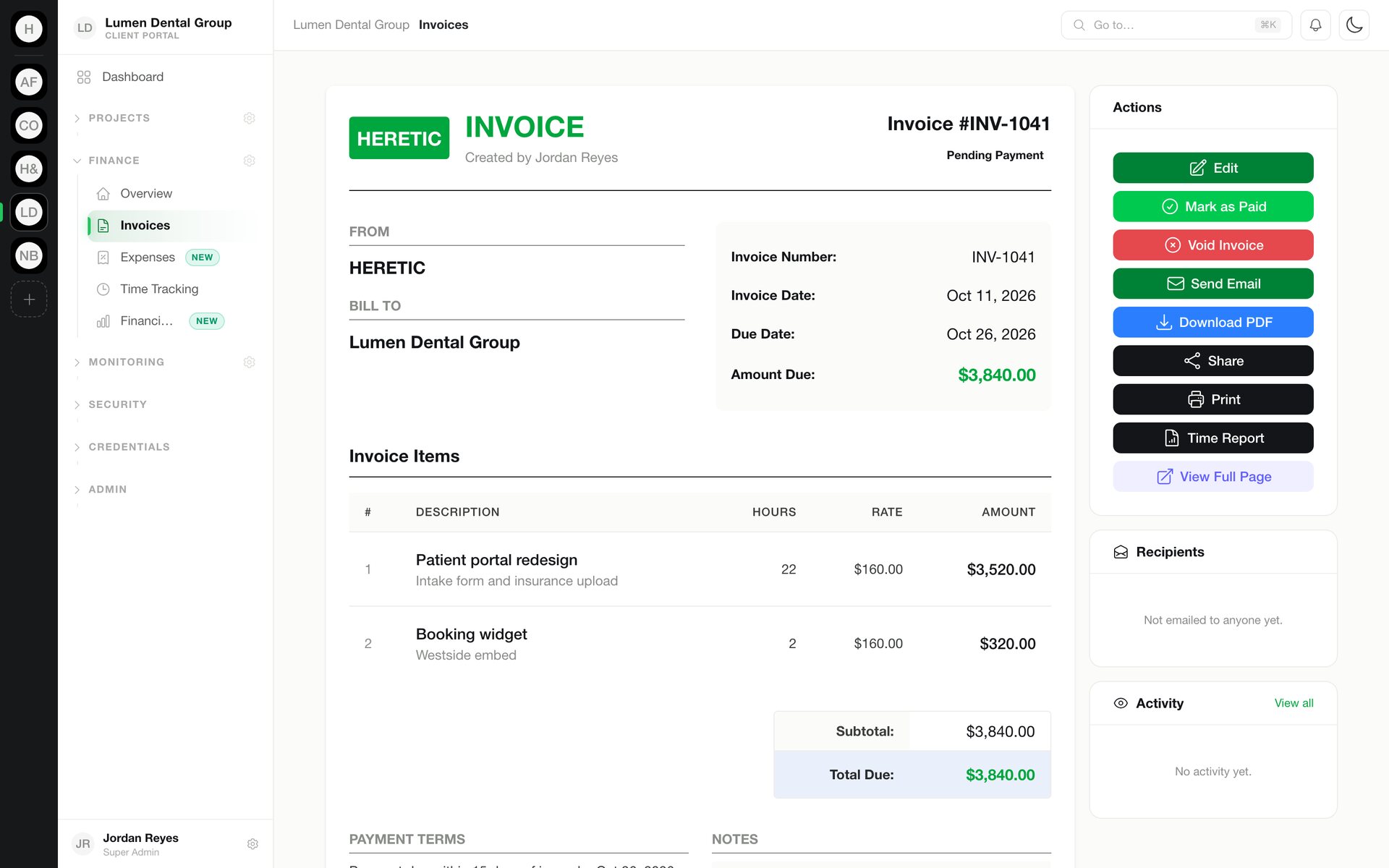Screen dimensions: 1389x868
Task: Void the invoice
Action: 1213,245
